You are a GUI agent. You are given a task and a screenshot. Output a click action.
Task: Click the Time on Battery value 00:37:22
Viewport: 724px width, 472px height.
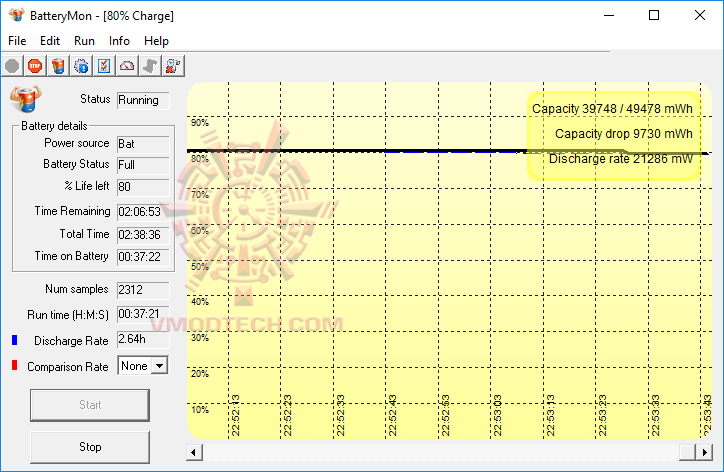pos(143,257)
